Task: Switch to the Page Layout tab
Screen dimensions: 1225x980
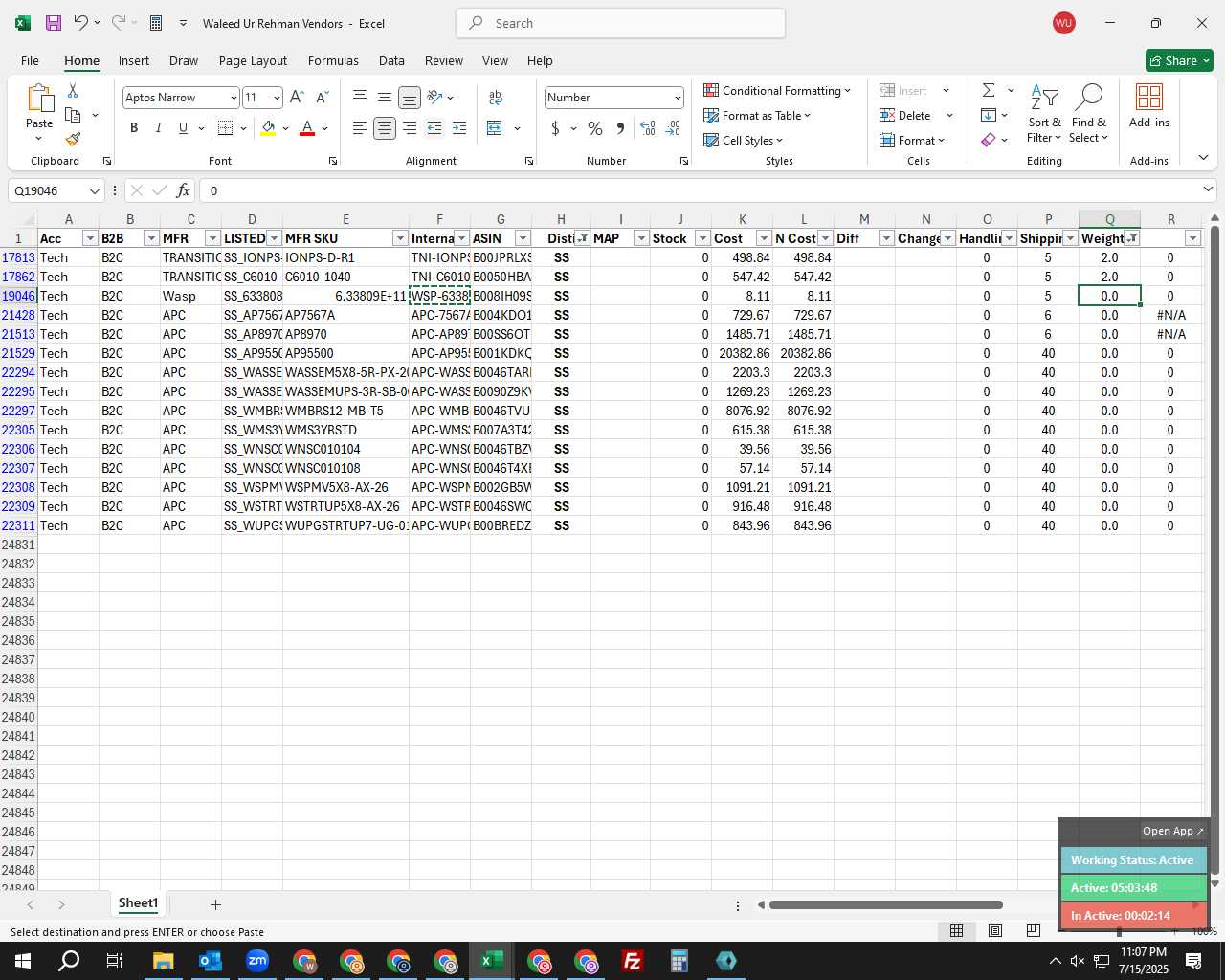Action: (x=253, y=60)
